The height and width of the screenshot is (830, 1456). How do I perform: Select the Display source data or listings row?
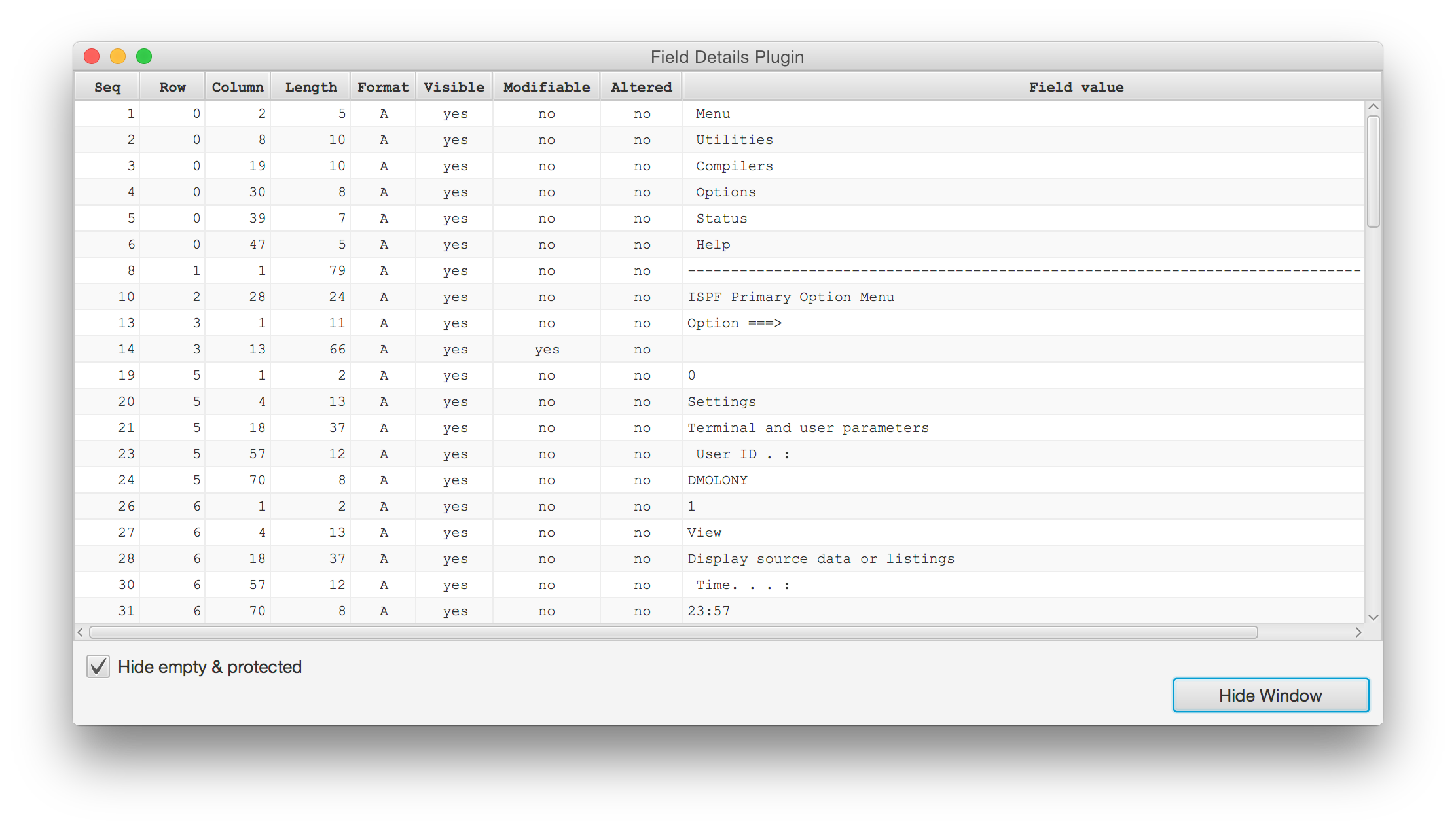click(x=820, y=558)
